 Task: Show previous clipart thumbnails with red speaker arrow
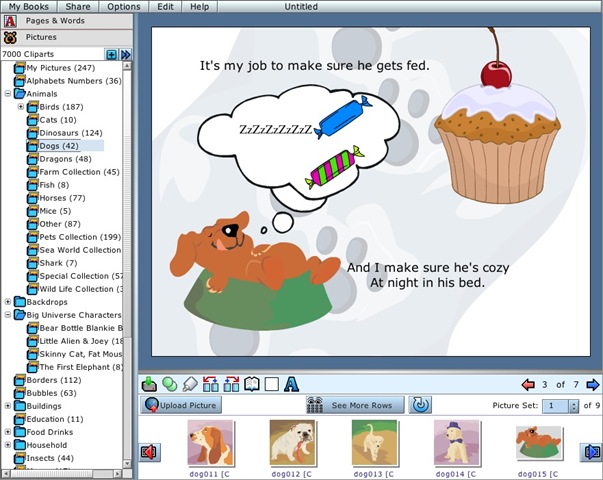[x=149, y=452]
